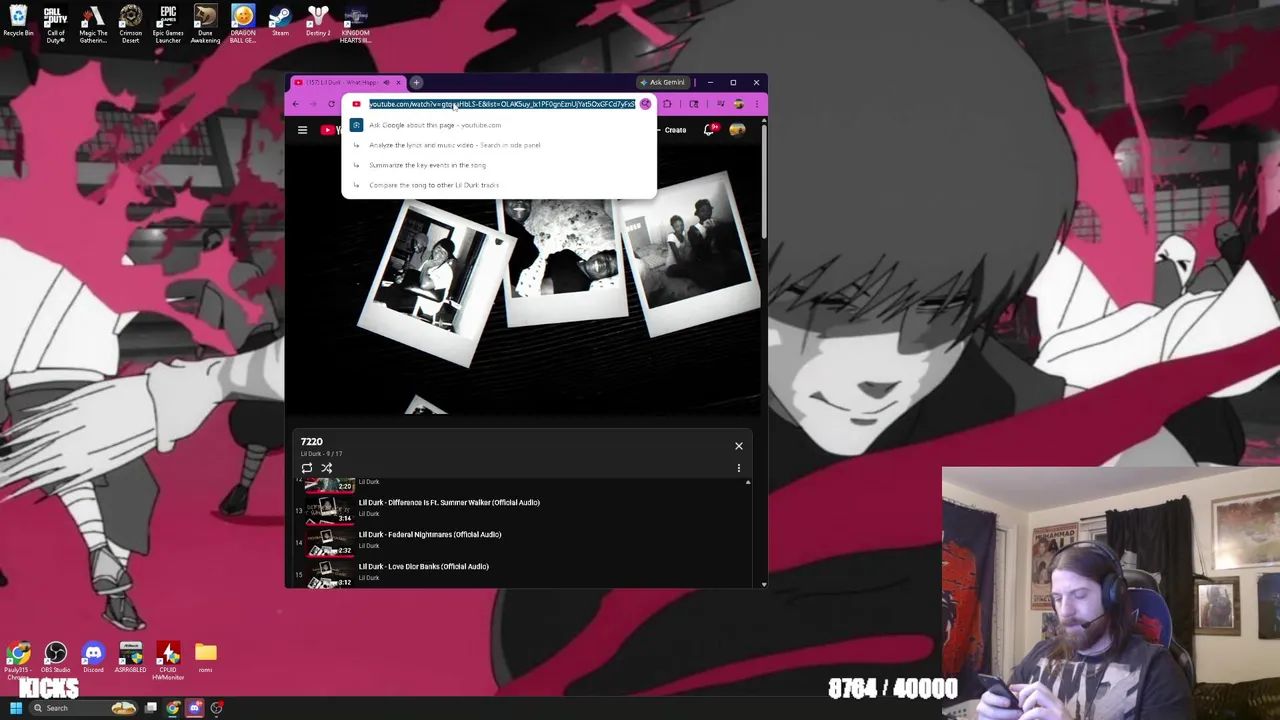The image size is (1280, 720).
Task: Open OBS Studio desktop shortcut
Action: click(x=55, y=658)
